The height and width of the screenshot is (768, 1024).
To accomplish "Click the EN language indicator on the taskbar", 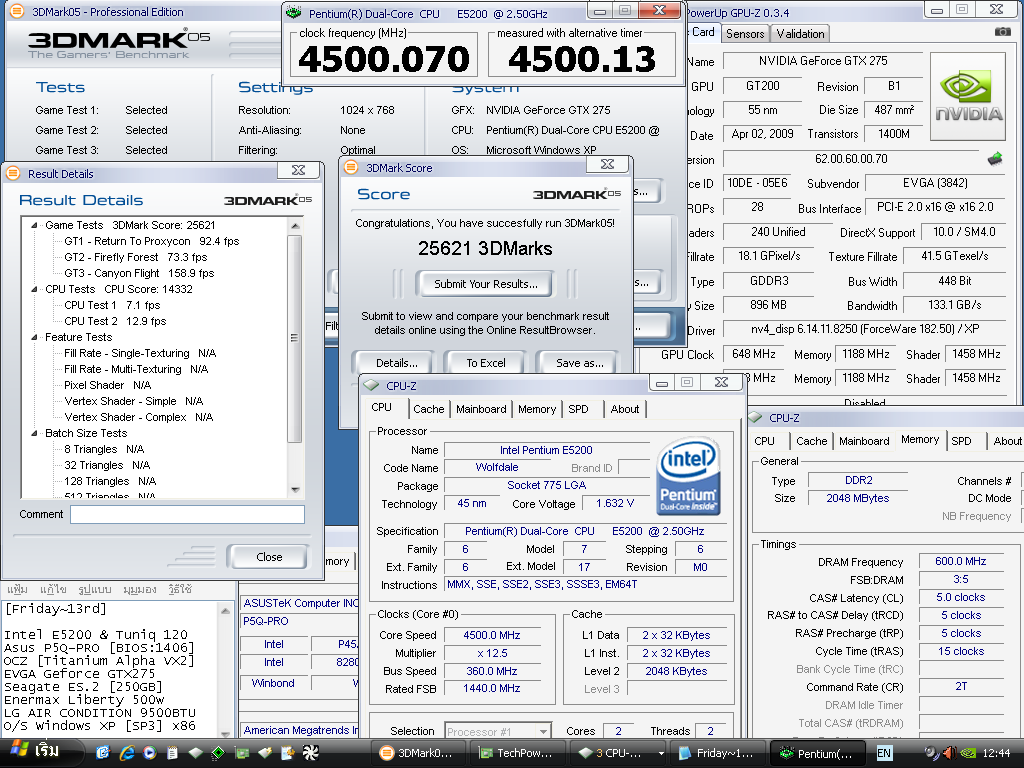I will pos(885,752).
